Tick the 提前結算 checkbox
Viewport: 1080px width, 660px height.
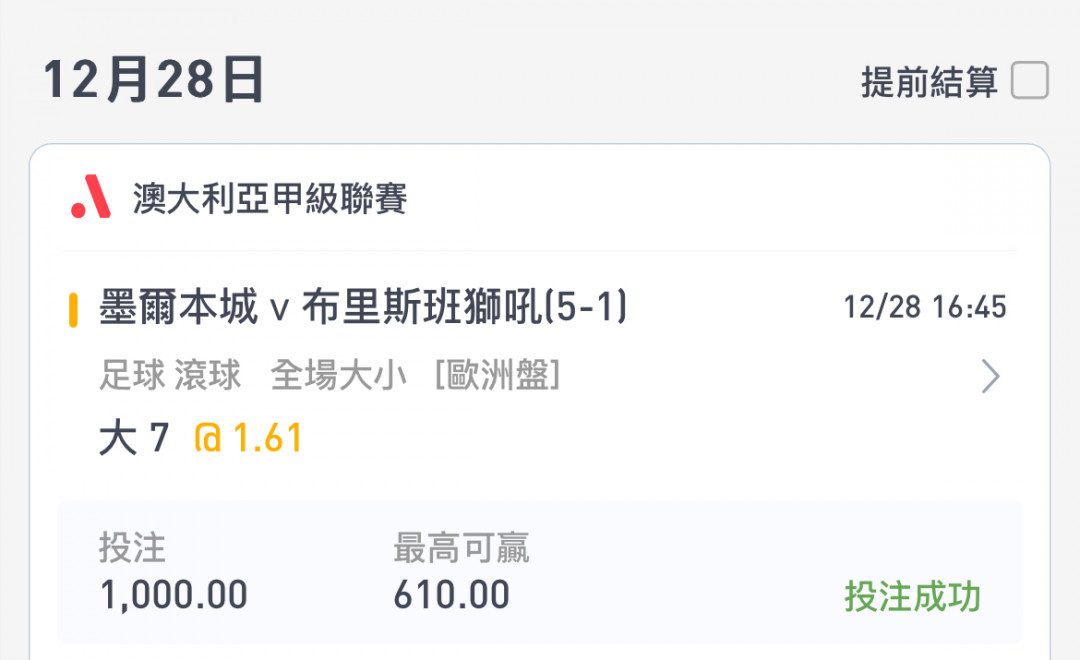(1030, 80)
